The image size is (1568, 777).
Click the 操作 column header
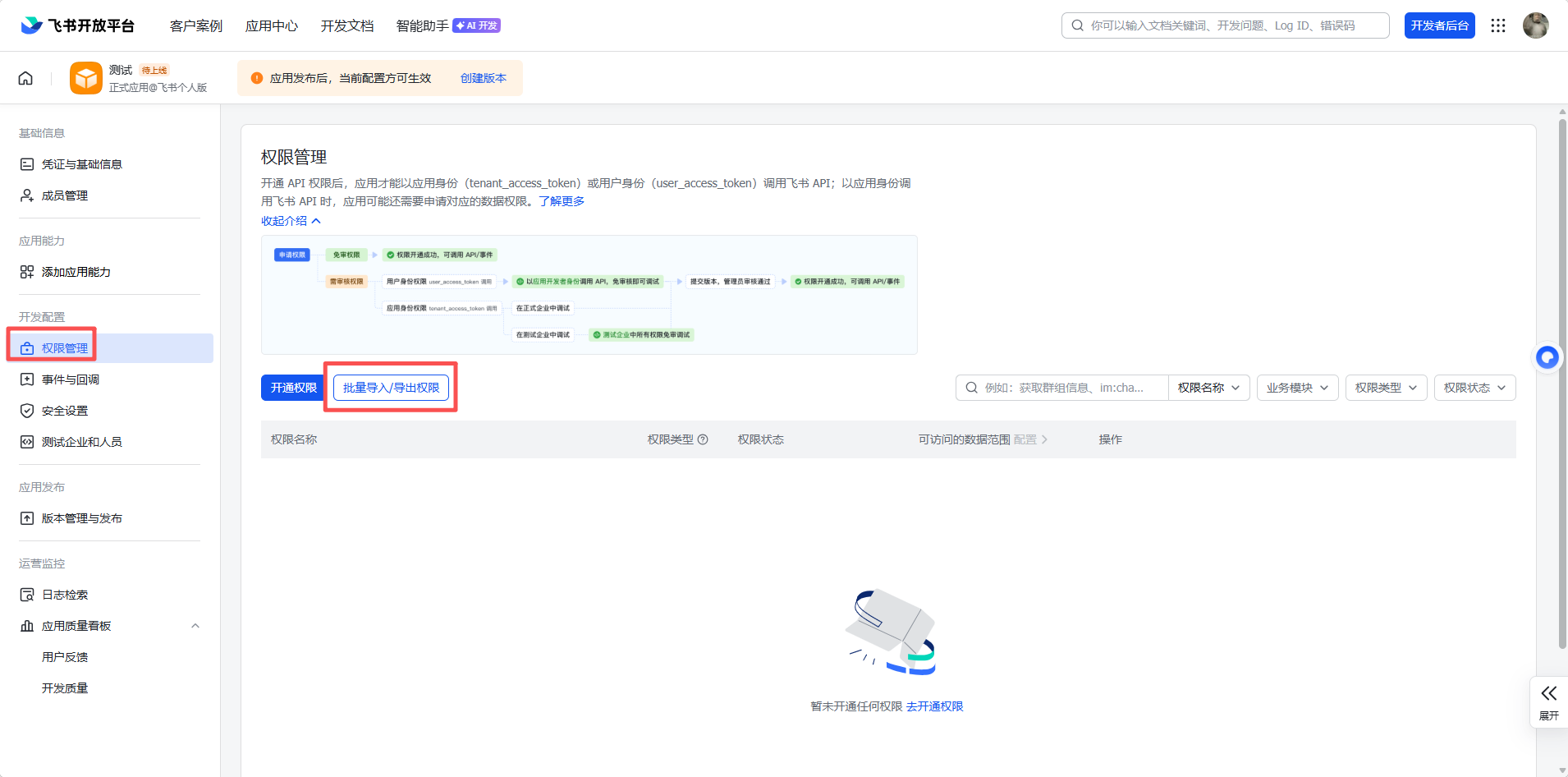1111,439
